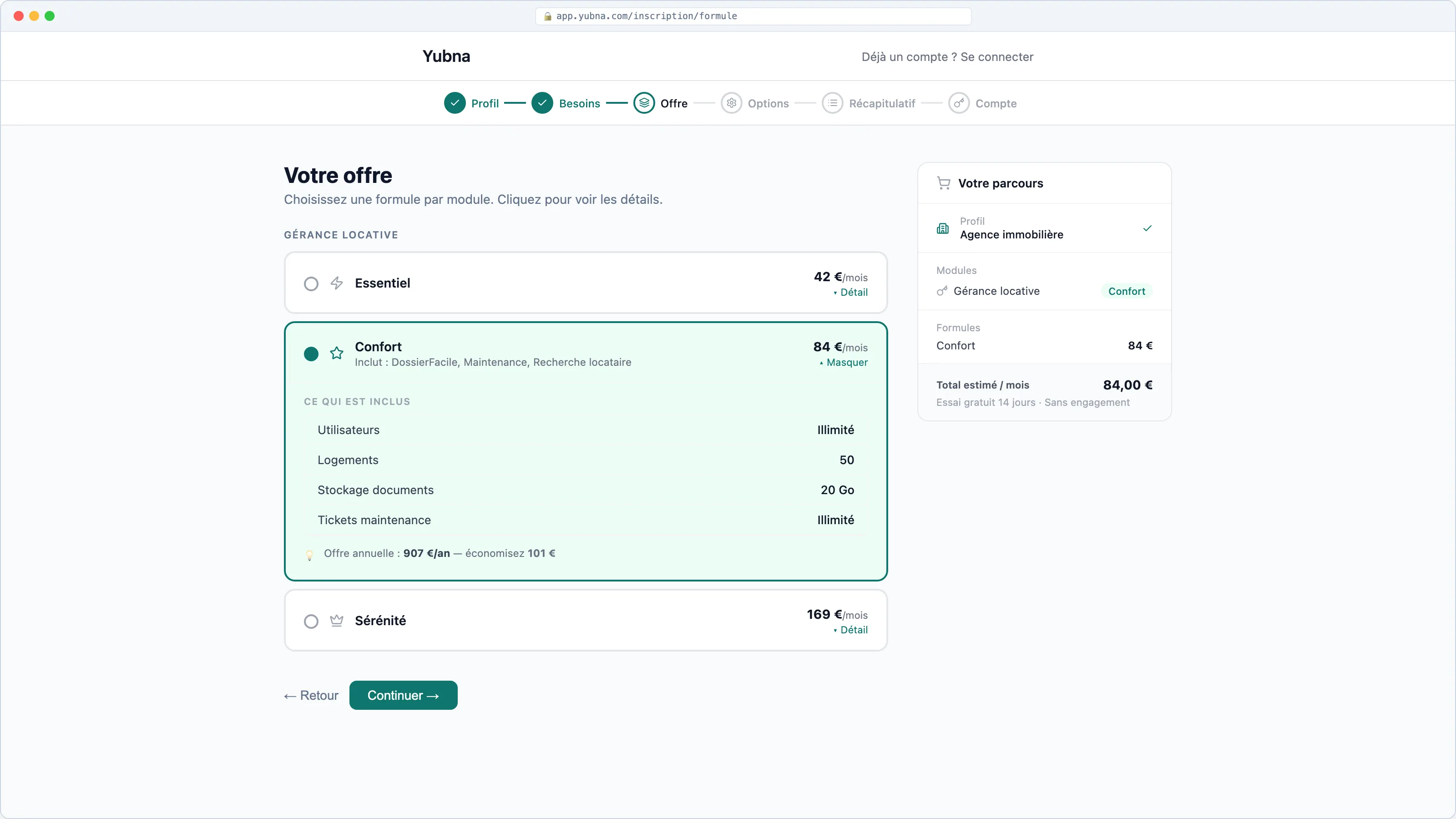Select the Confort radio button
This screenshot has width=1456, height=819.
[x=311, y=354]
